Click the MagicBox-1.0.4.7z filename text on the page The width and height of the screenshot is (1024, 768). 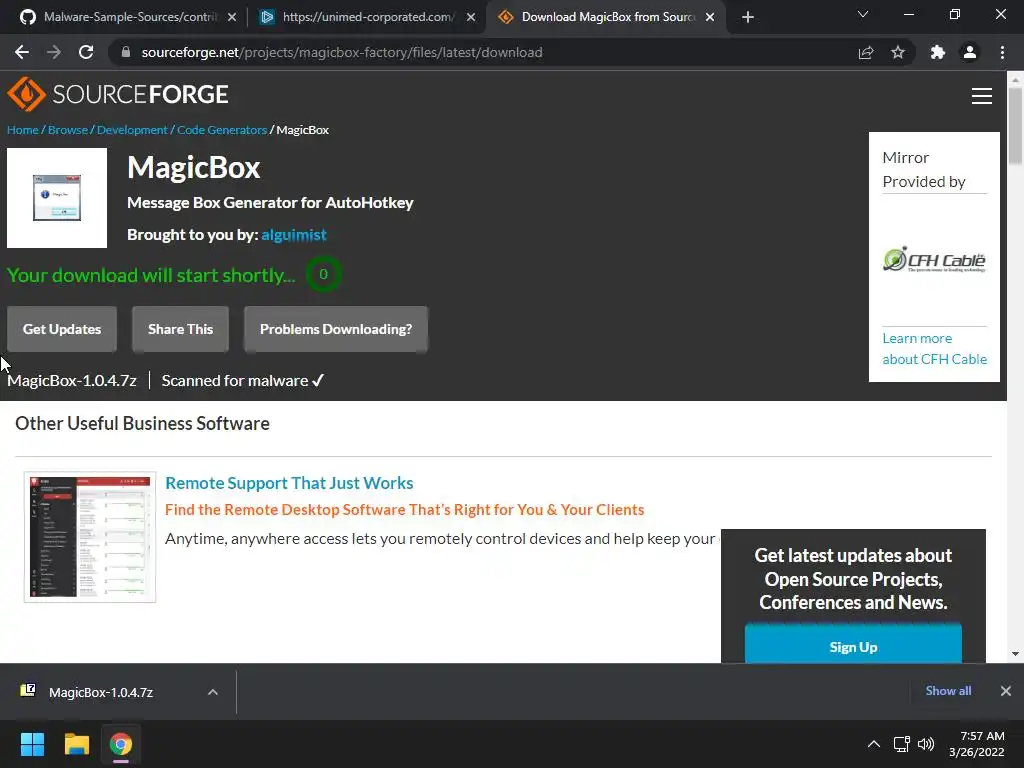click(x=72, y=381)
